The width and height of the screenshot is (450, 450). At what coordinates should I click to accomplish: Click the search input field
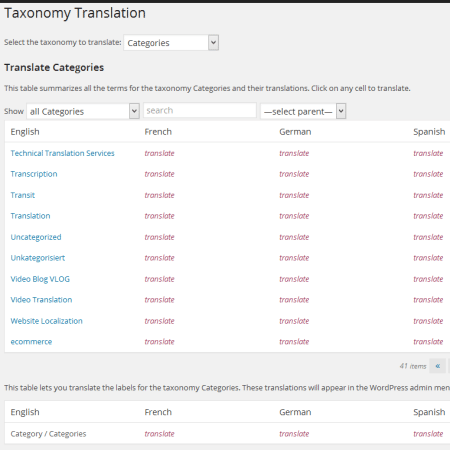pos(200,110)
